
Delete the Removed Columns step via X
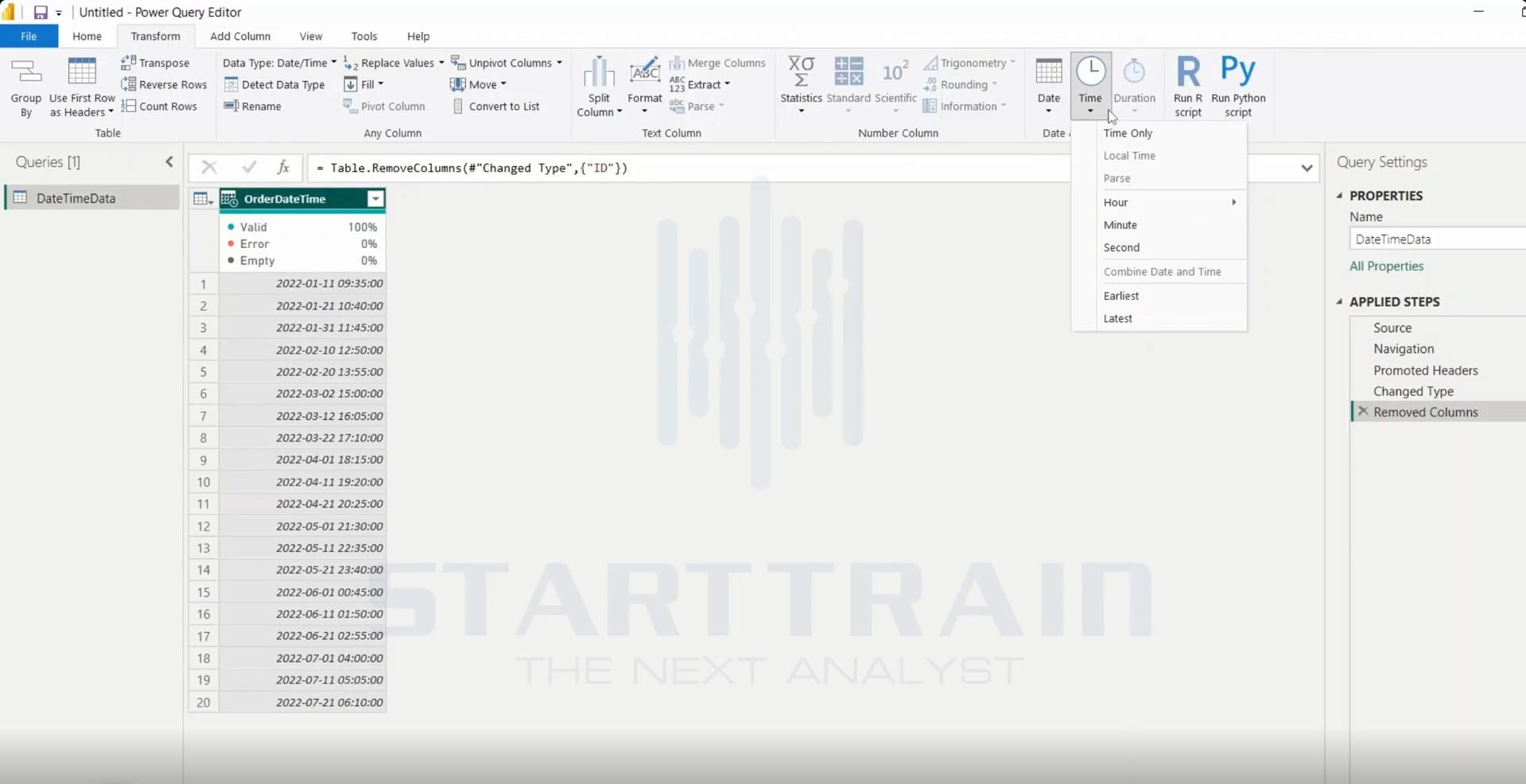click(x=1363, y=412)
